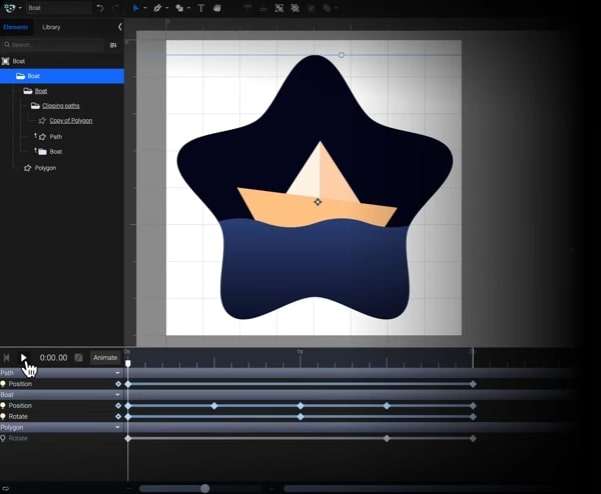Choose the Text tool in toolbar
This screenshot has height=494, width=601.
click(201, 8)
